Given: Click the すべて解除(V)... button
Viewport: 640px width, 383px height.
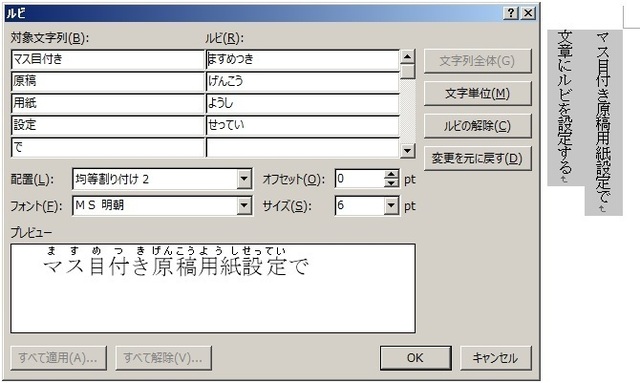Looking at the screenshot, I should (163, 358).
